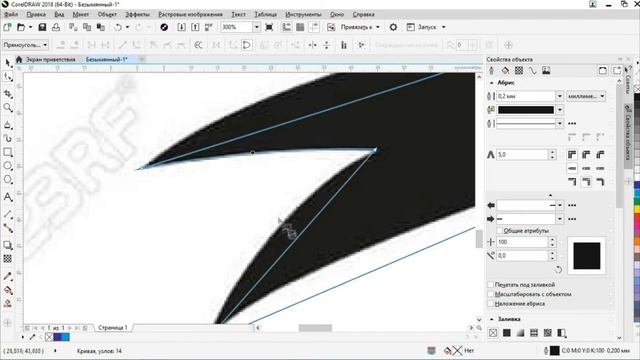Select the Crop tool
Screen dimensions: 640x360
pos(8,94)
